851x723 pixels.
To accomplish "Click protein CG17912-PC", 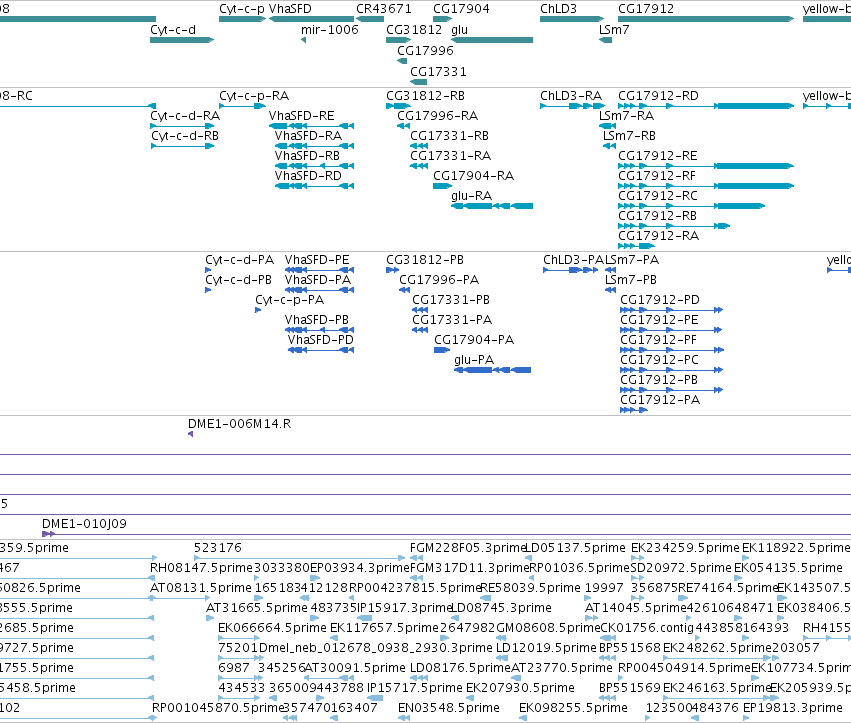I will pos(671,370).
